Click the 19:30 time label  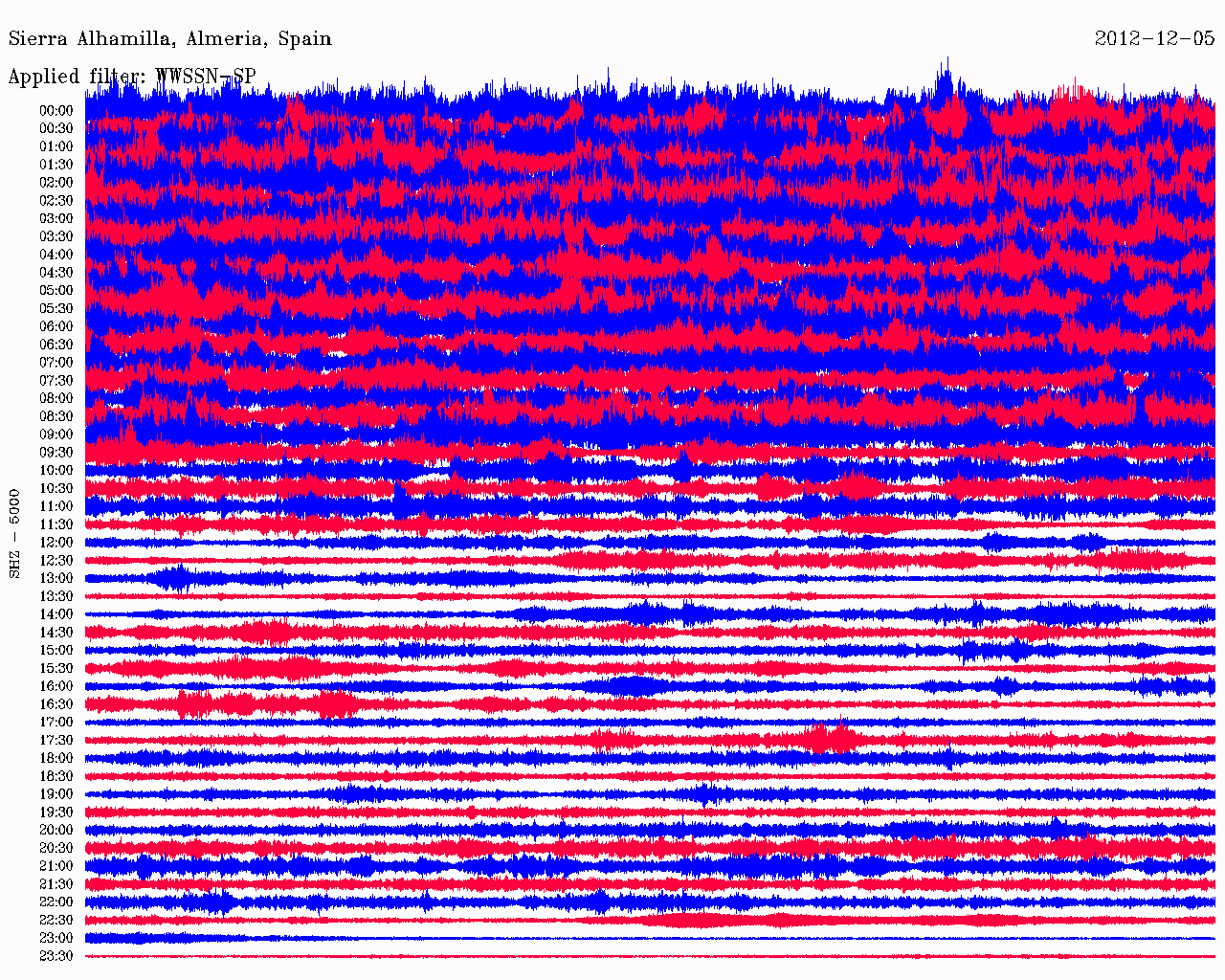pyautogui.click(x=56, y=813)
